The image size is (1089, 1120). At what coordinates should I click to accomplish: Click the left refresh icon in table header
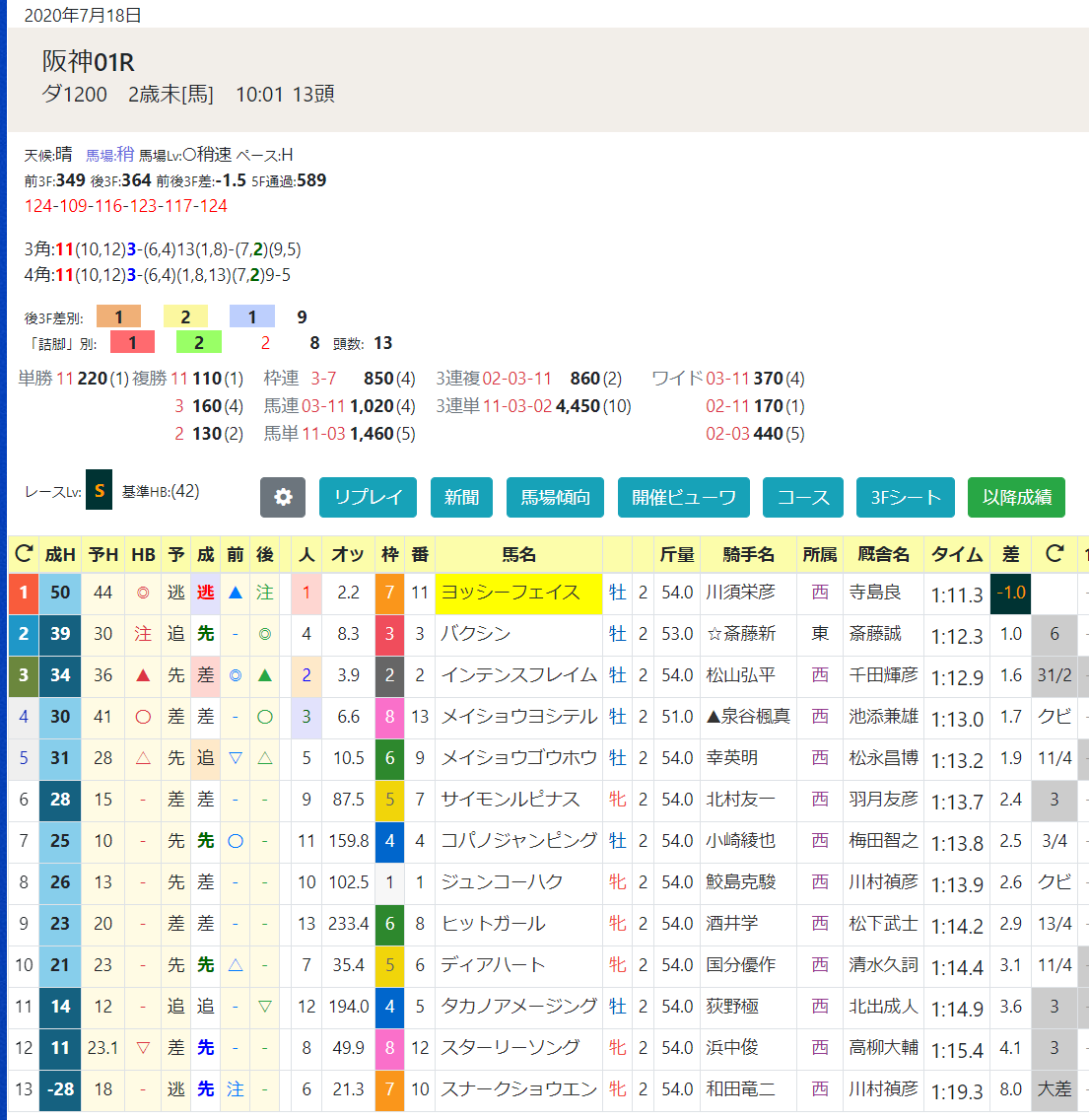(x=24, y=553)
